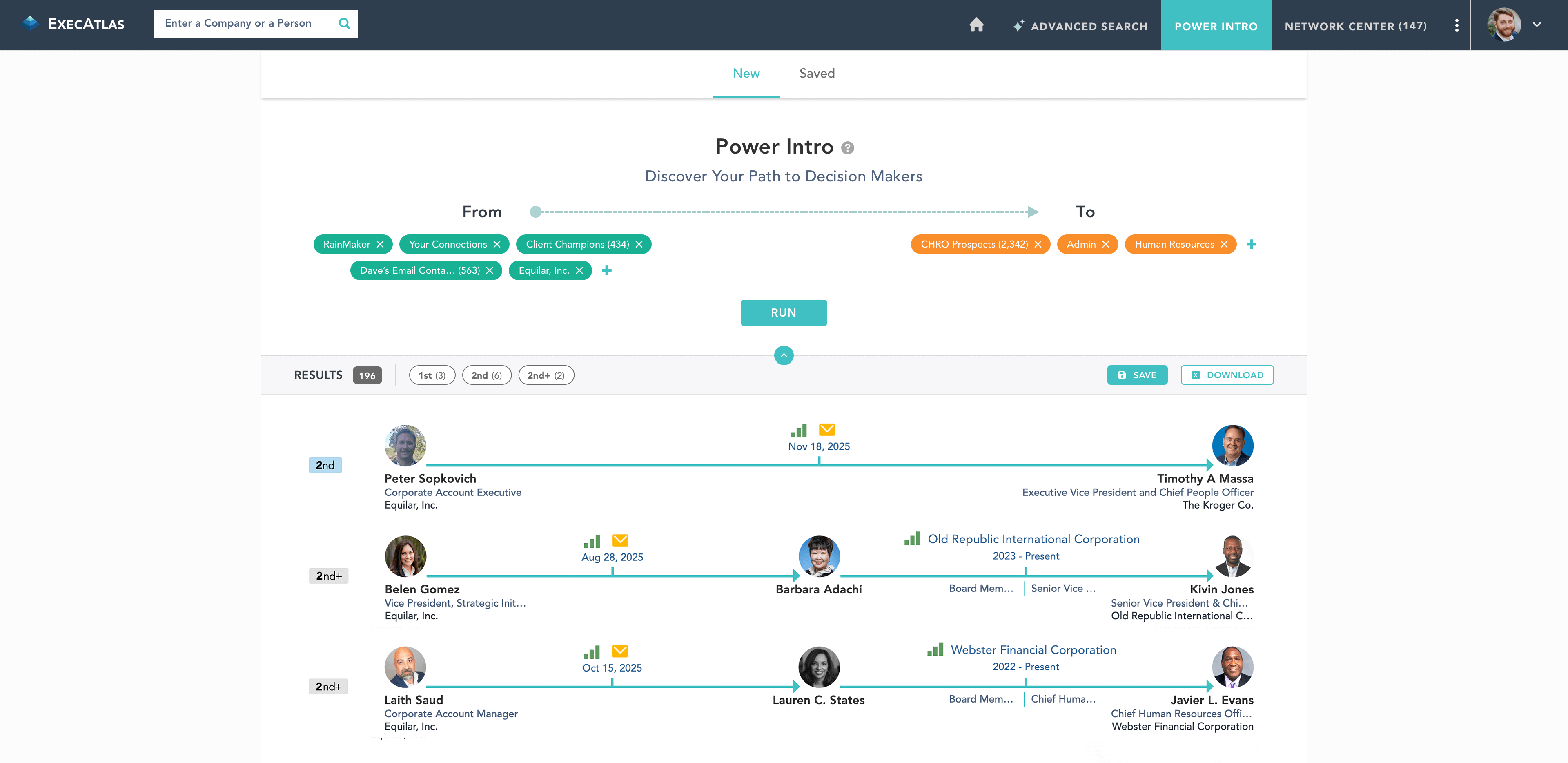Viewport: 1568px width, 763px height.
Task: Toggle the 2nd+ (2) results filter
Action: click(546, 375)
